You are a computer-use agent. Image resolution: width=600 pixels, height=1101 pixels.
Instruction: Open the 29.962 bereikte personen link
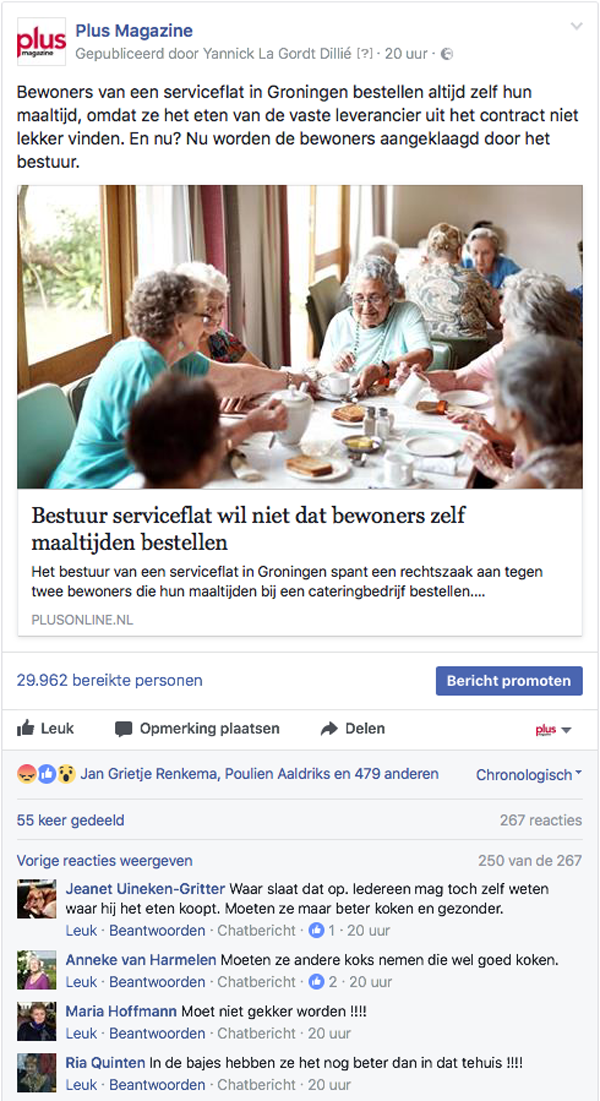[110, 680]
